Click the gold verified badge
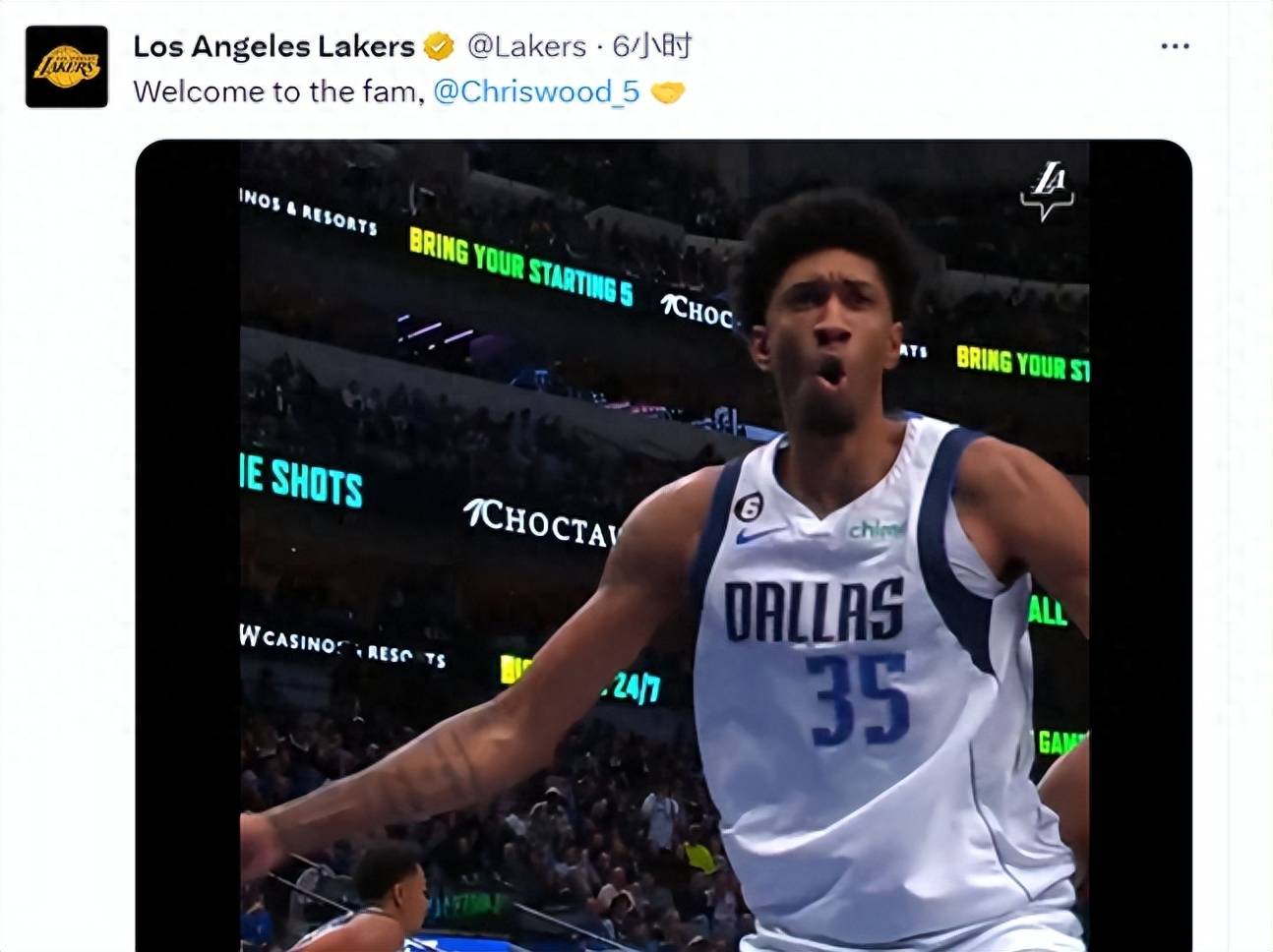The width and height of the screenshot is (1273, 952). tap(439, 46)
